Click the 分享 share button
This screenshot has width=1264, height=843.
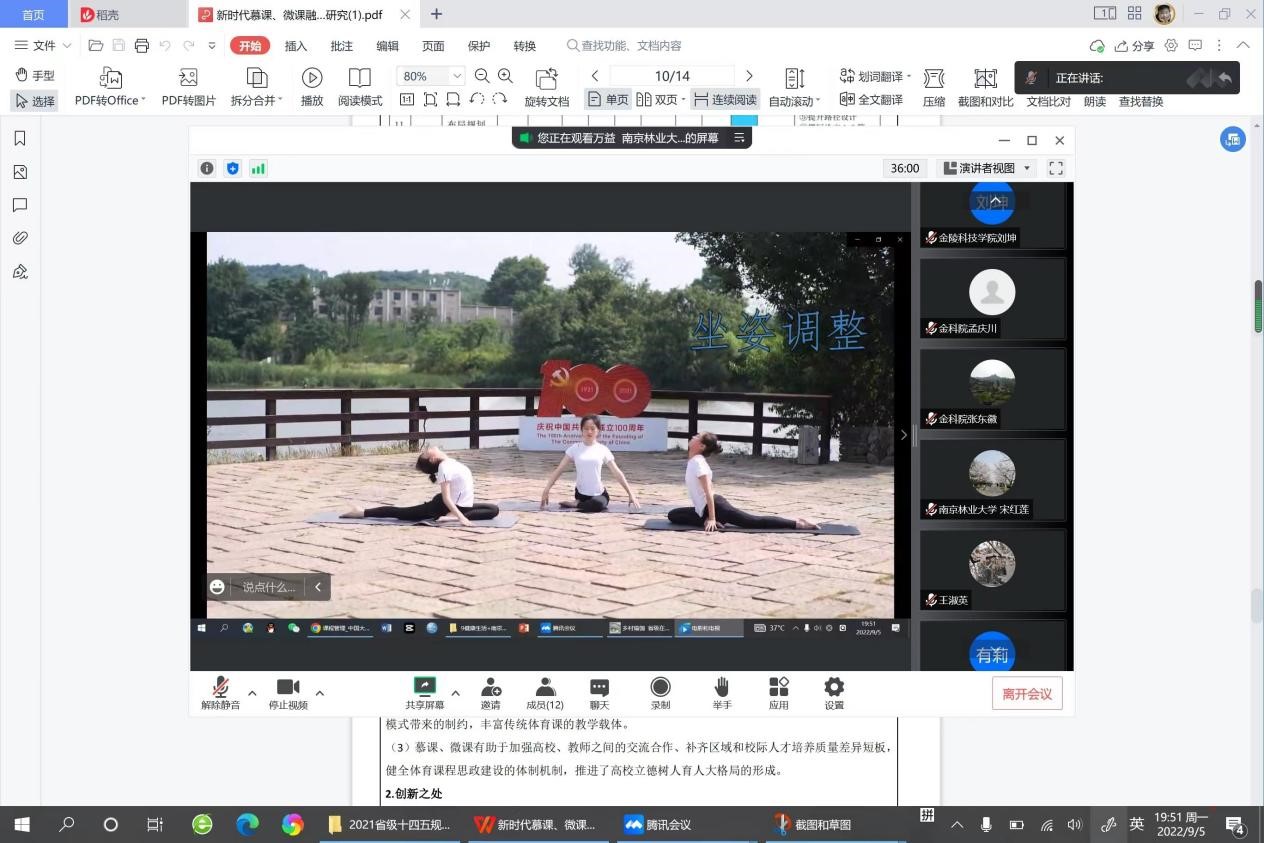point(1134,46)
